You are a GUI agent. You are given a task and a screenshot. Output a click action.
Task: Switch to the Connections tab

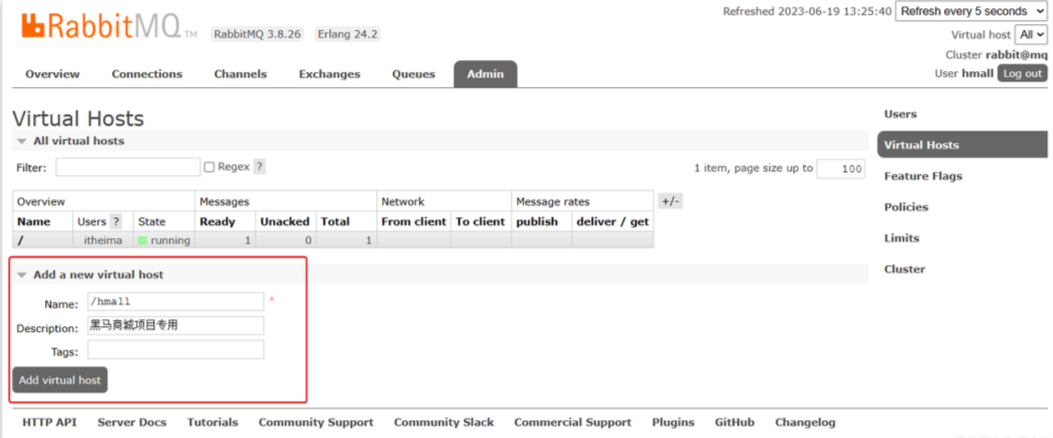147,74
